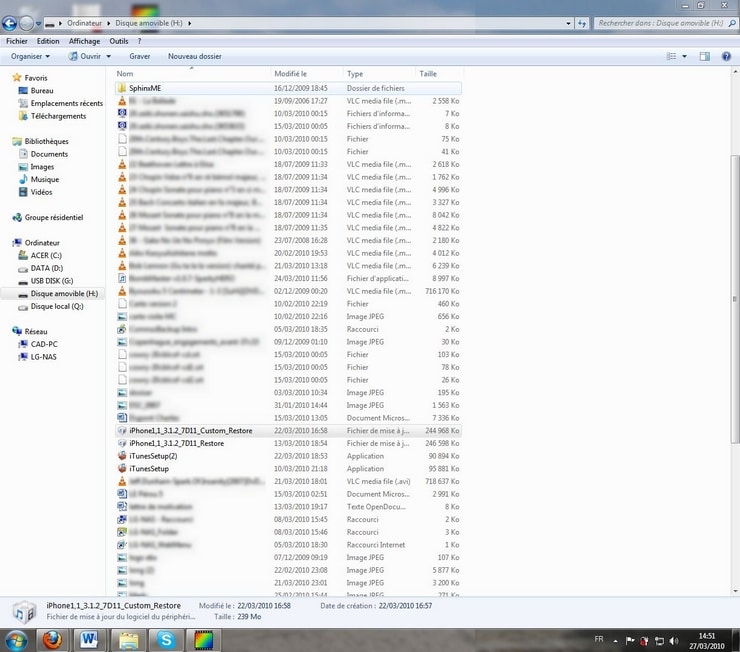Viewport: 740px width, 652px height.
Task: Open Emplacements récents in the sidebar
Action: pos(67,103)
